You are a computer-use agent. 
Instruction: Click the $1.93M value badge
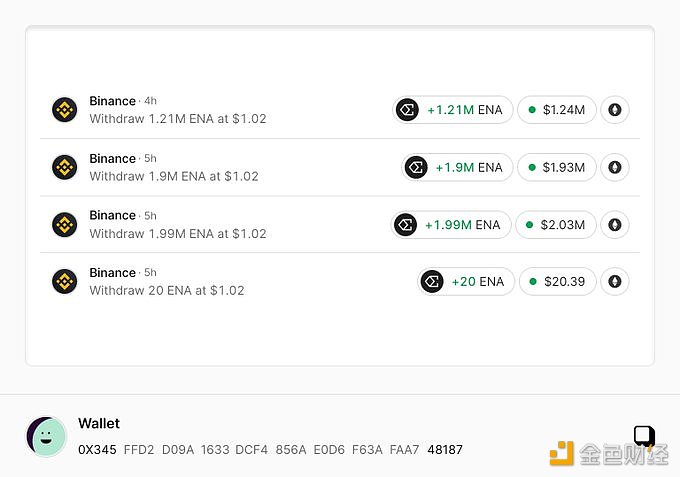click(557, 167)
